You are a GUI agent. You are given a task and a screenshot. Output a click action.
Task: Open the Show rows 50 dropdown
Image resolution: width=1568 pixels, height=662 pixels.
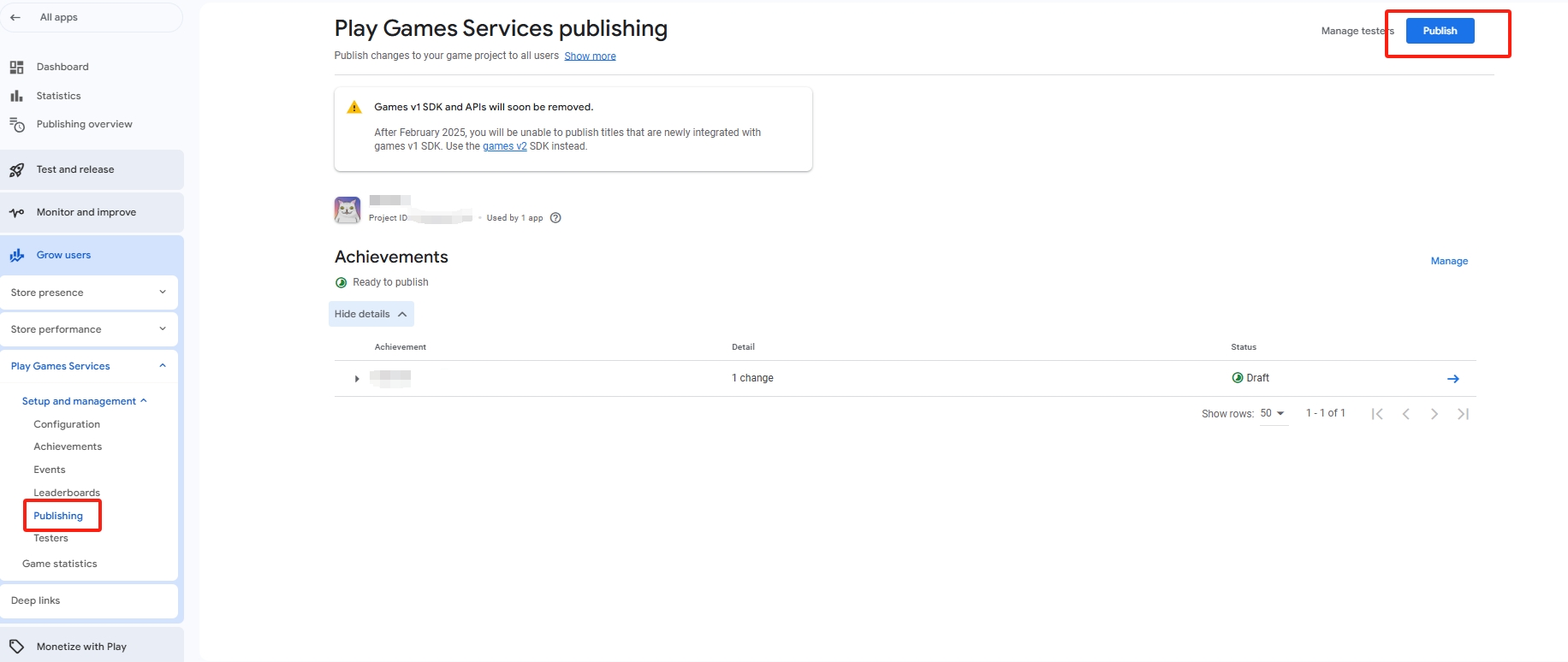pos(1273,413)
